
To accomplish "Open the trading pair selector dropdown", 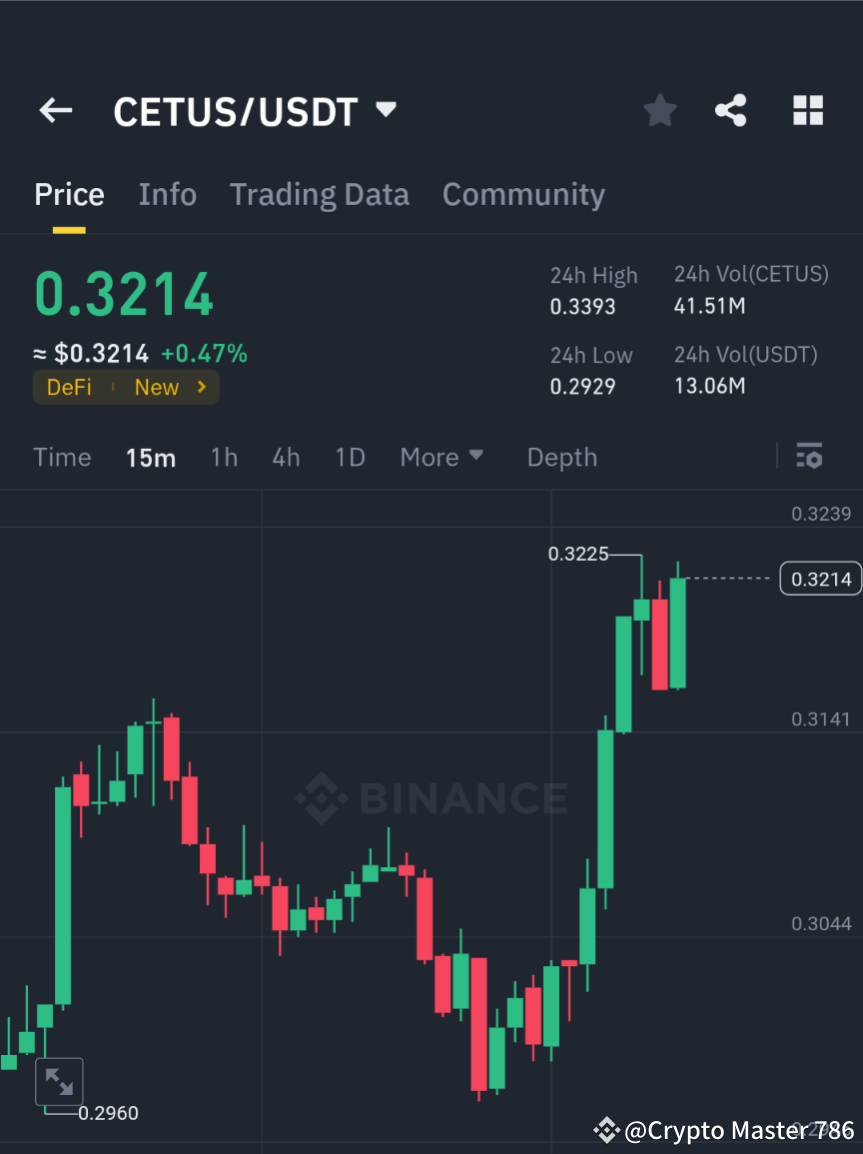I will pos(385,111).
